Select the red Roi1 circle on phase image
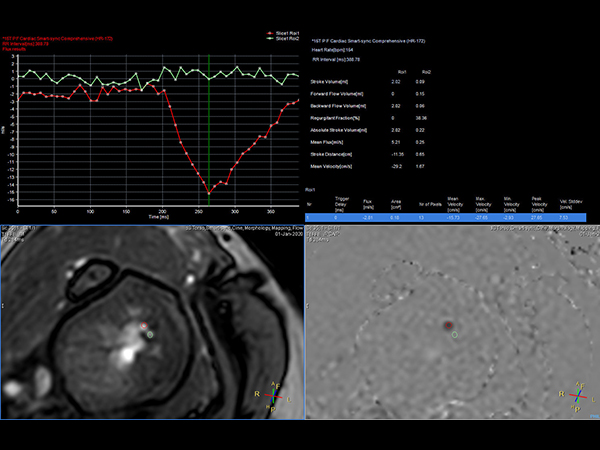Image resolution: width=600 pixels, height=450 pixels. (448, 326)
